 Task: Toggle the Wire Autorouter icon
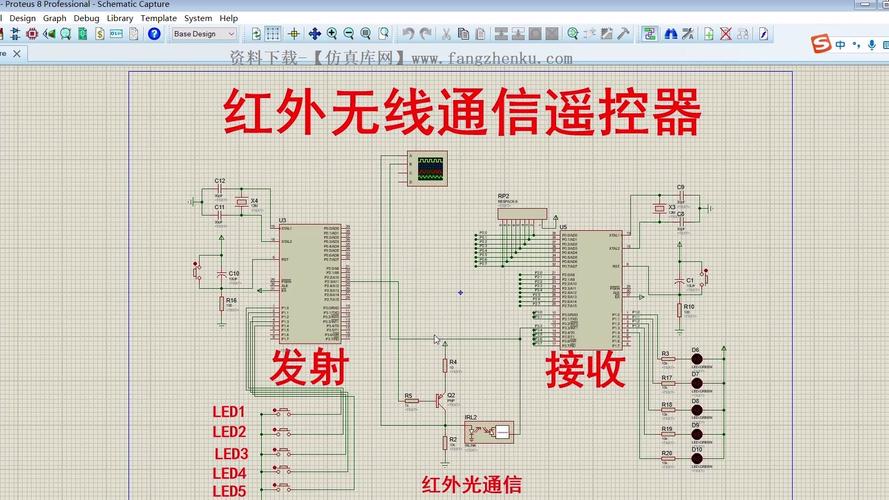pos(649,34)
